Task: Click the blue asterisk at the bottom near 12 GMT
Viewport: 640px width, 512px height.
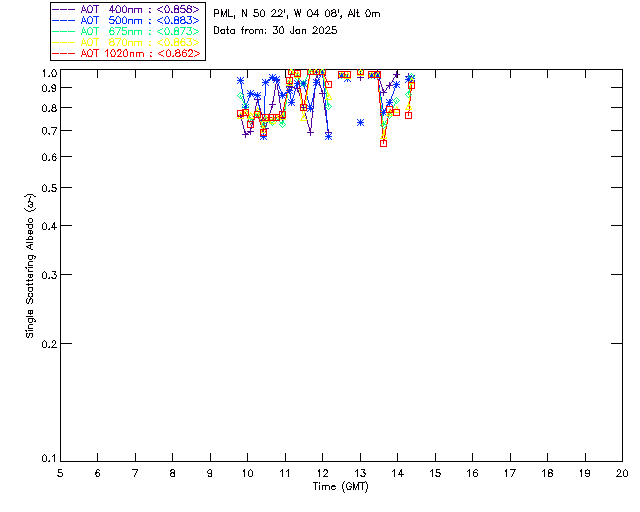Action: pyautogui.click(x=328, y=135)
